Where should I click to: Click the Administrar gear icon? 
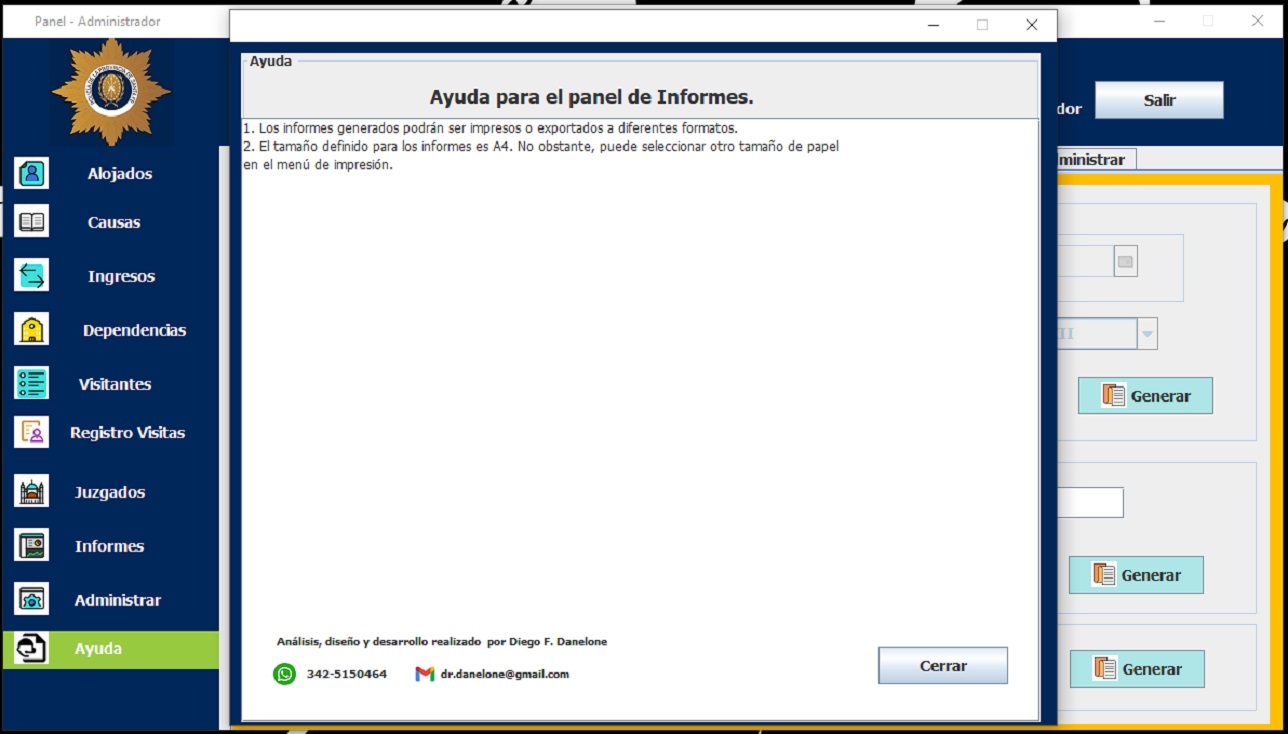32,600
